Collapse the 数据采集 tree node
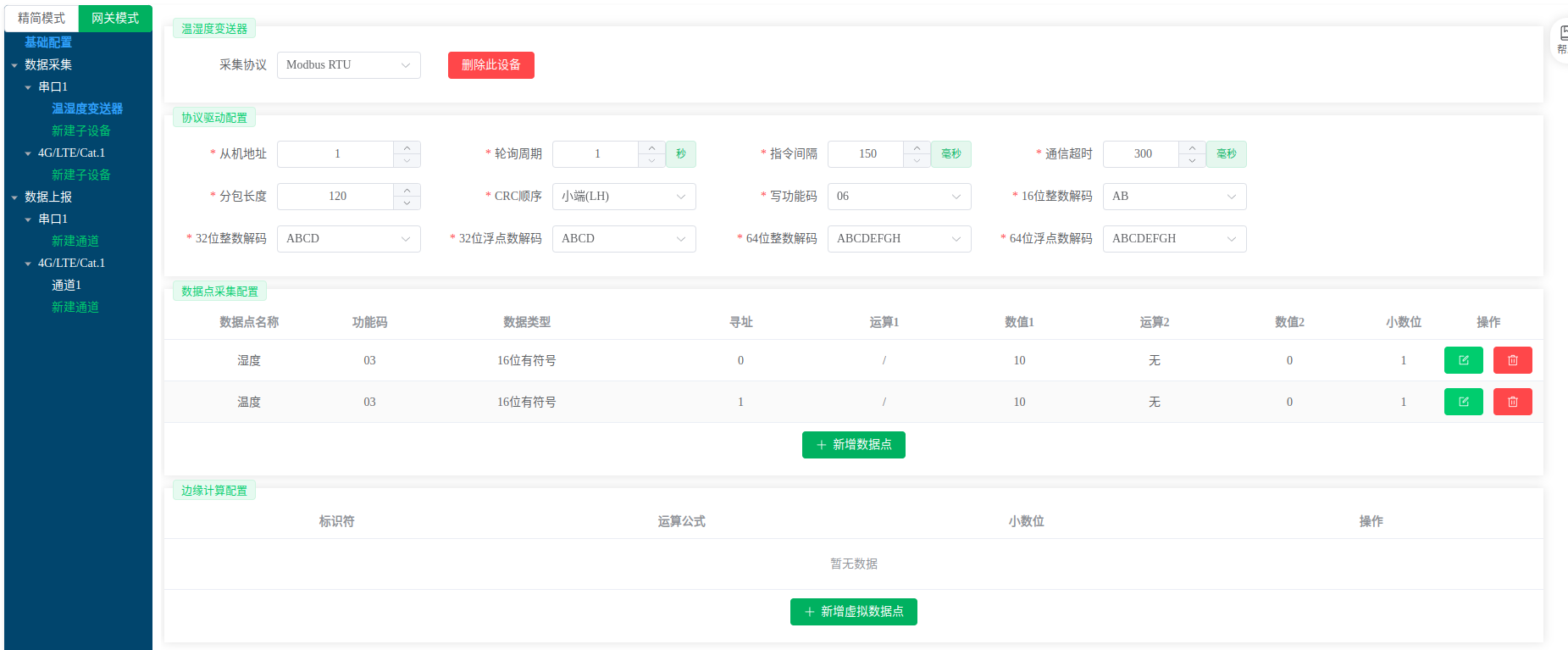Image resolution: width=1568 pixels, height=650 pixels. tap(14, 65)
